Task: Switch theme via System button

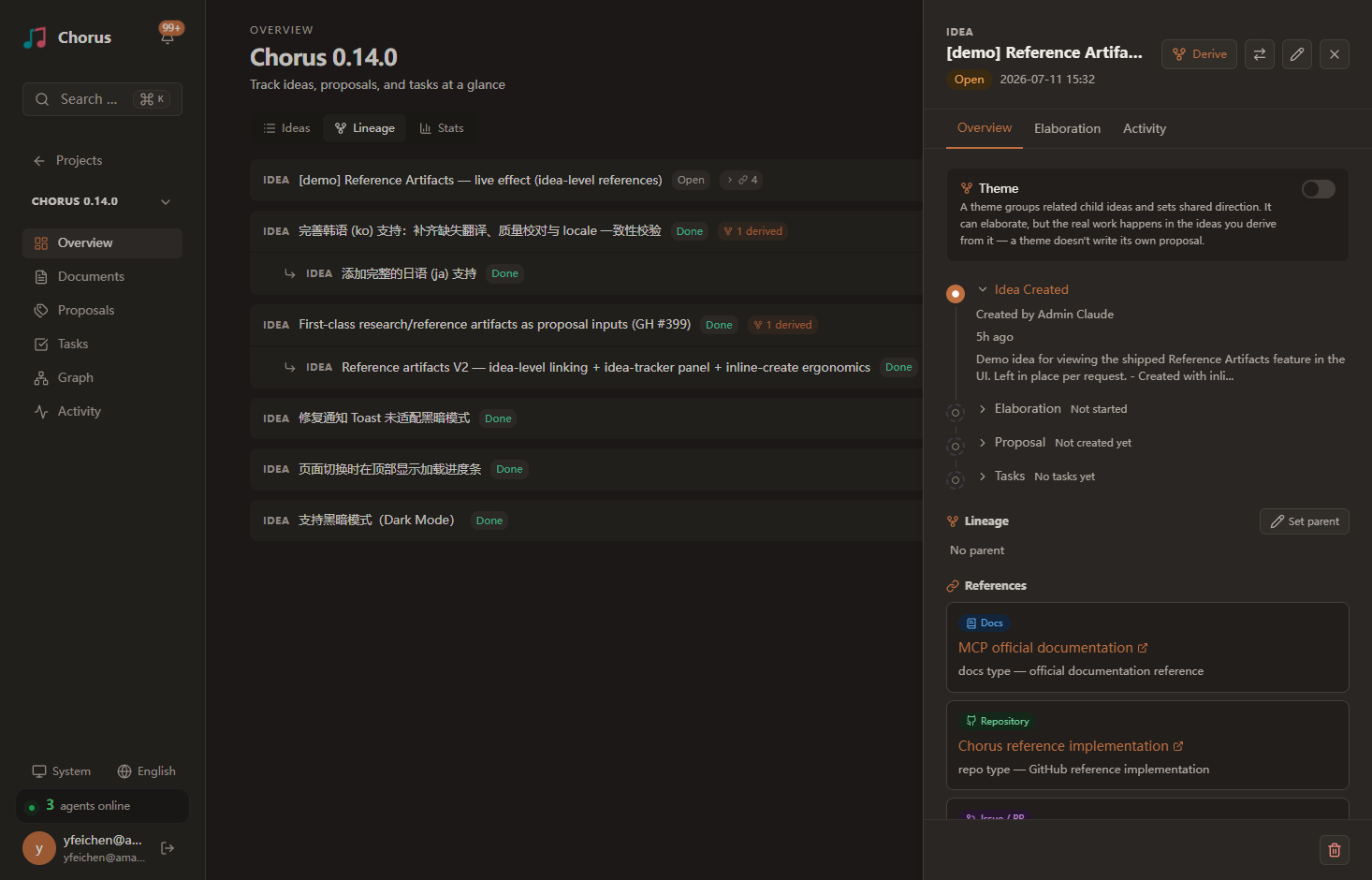Action: [62, 771]
